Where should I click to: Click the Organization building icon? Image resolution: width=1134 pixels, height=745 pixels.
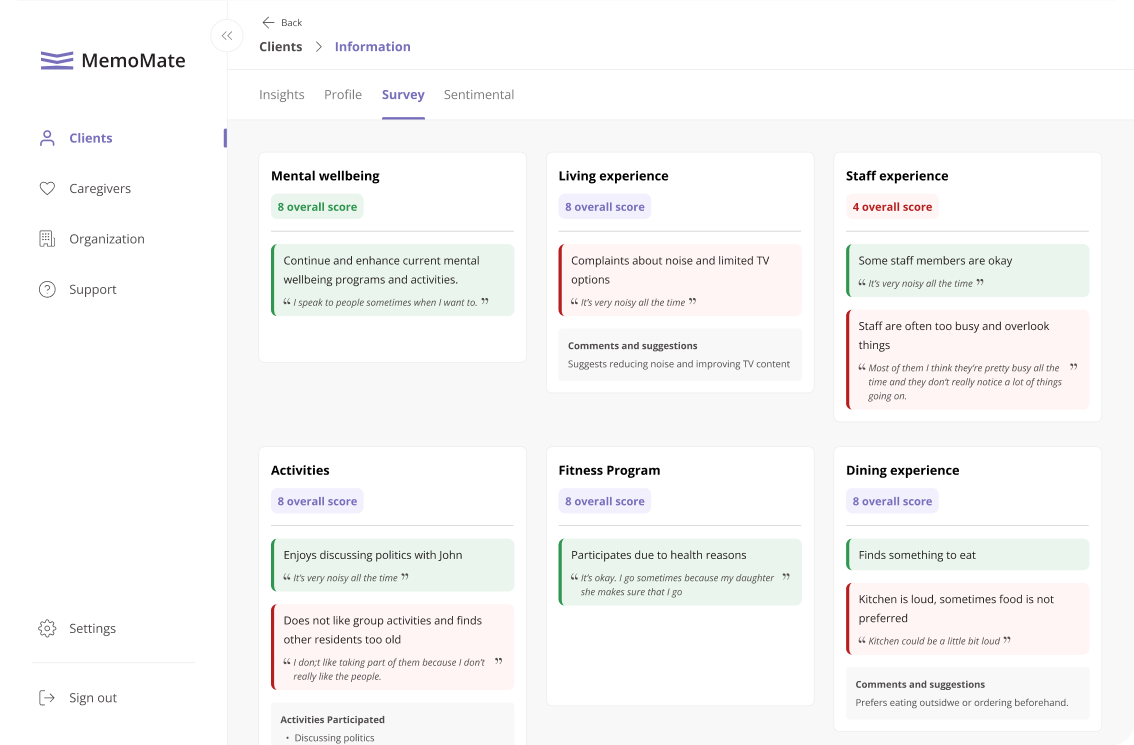click(x=47, y=239)
